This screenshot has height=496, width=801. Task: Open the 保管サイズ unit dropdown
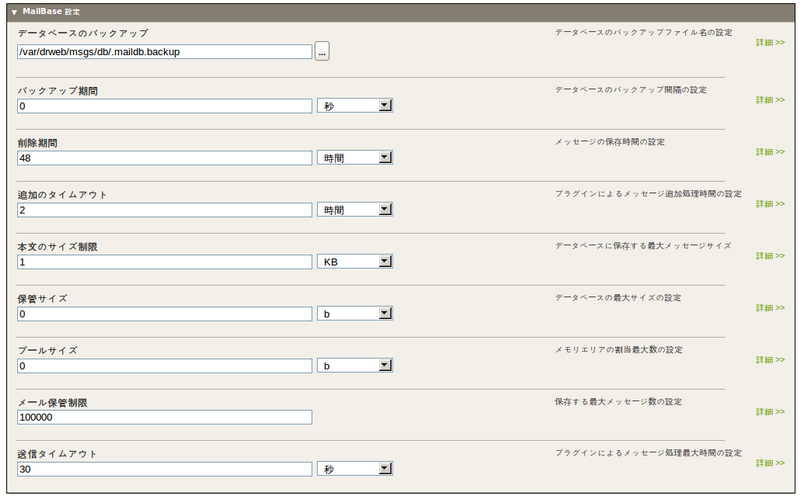tap(355, 314)
